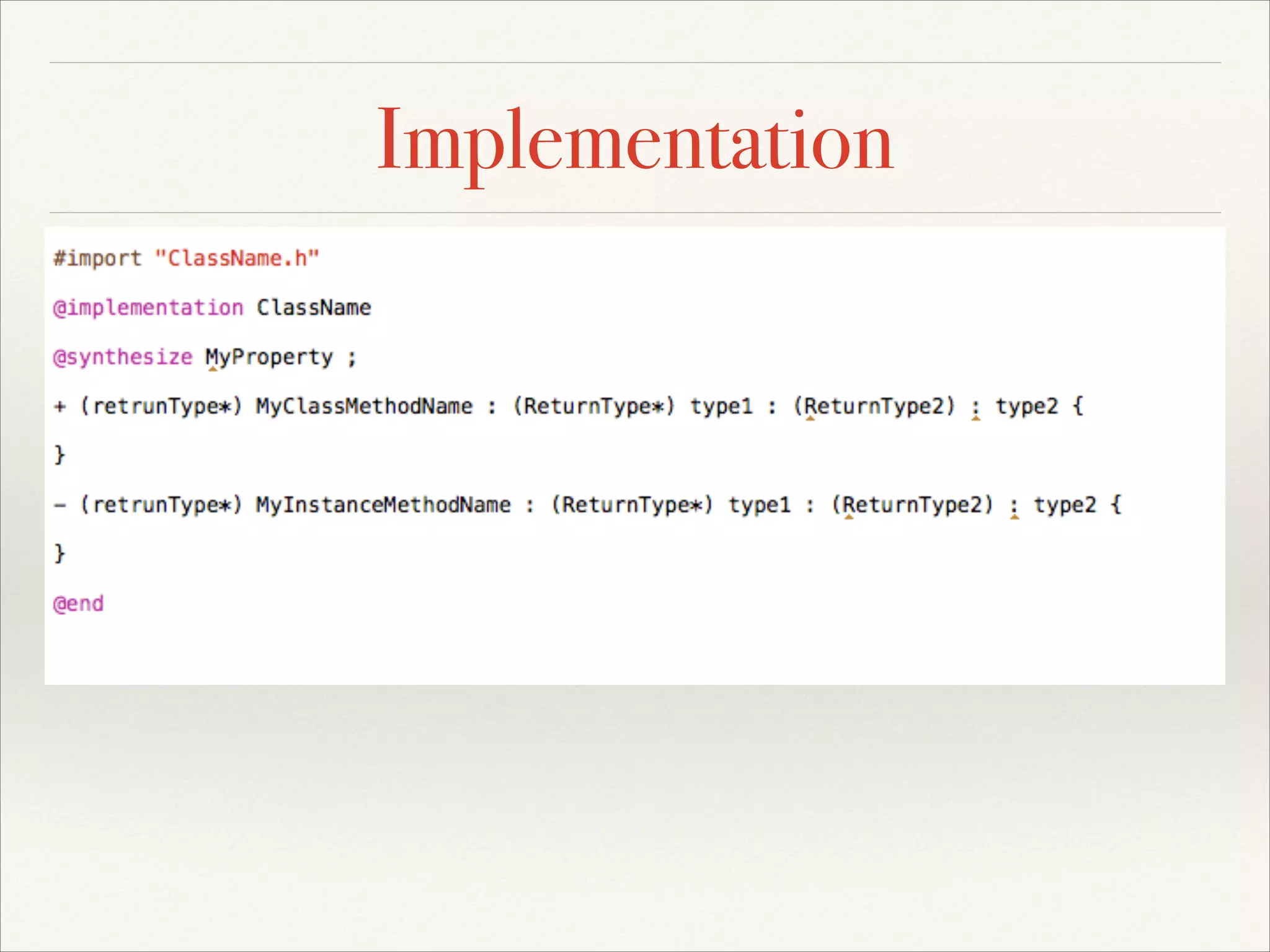The image size is (1270, 952).
Task: Click the plus sign before MyClassMethodName
Action: [60, 407]
